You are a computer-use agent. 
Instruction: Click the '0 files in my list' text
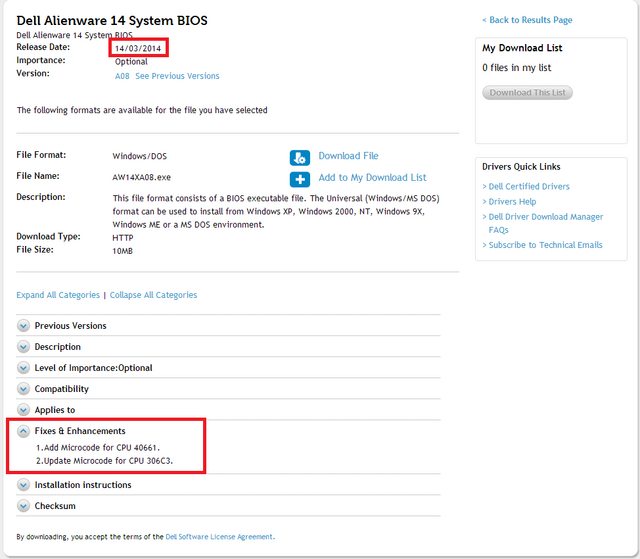516,68
